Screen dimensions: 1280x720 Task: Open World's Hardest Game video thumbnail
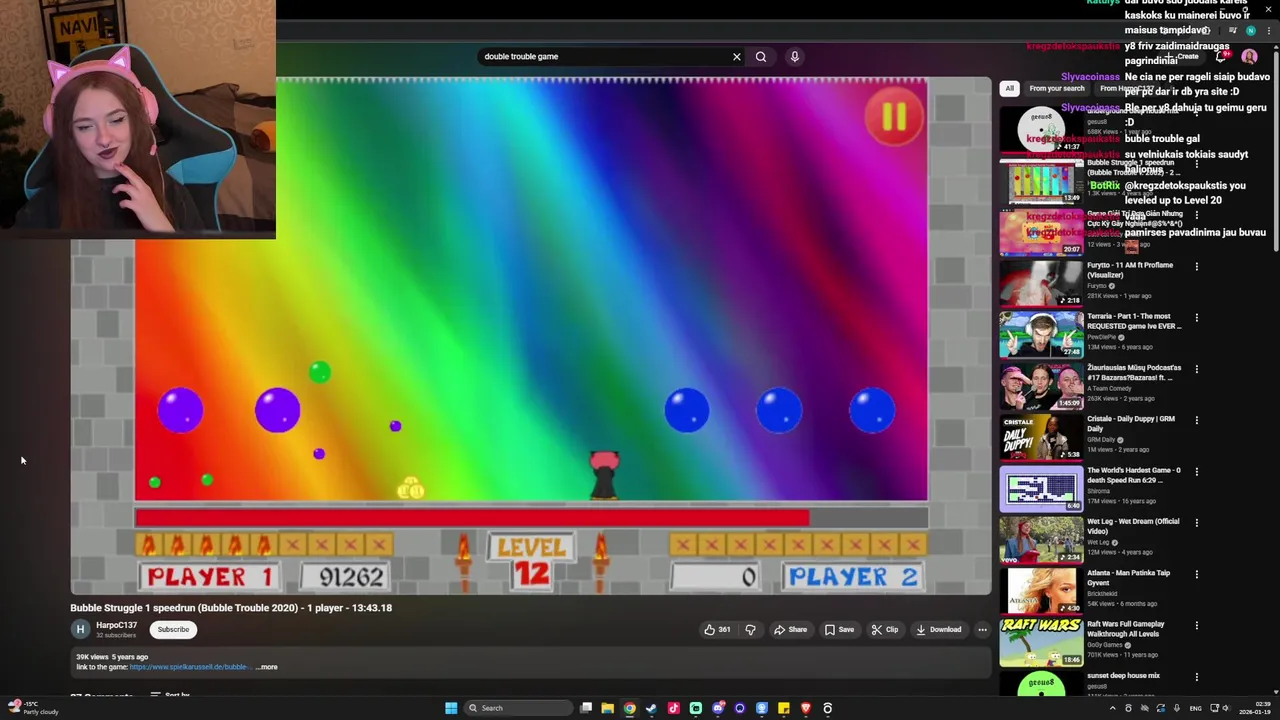point(1041,488)
